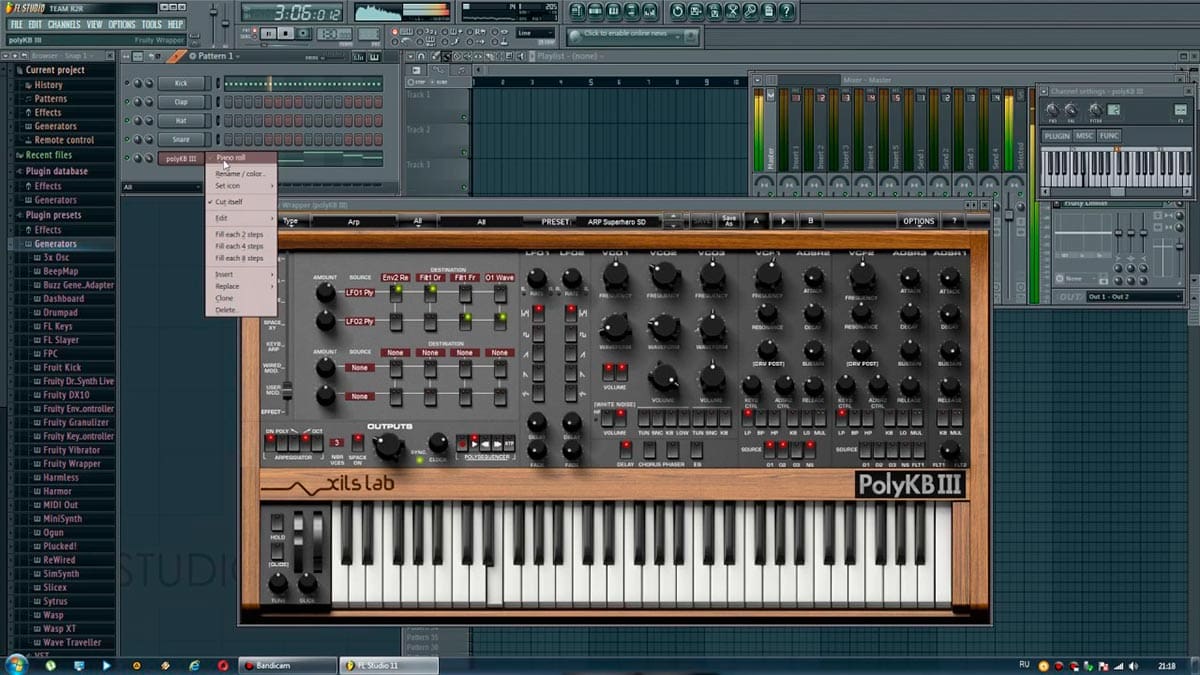
Task: Select the Sytrus generator preset
Action: 55,601
